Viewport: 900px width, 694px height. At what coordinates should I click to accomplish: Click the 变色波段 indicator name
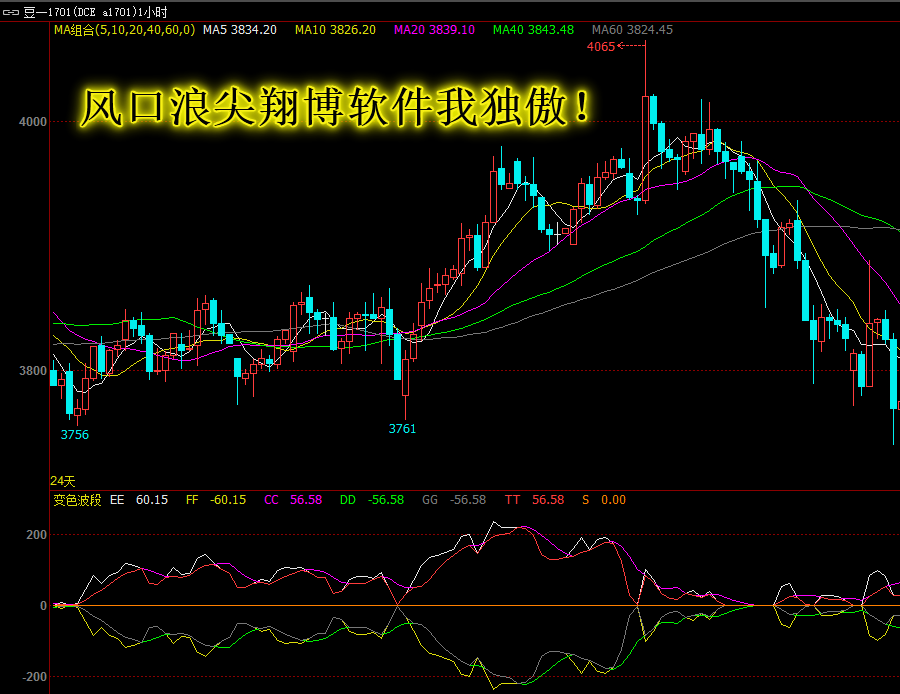(x=77, y=500)
